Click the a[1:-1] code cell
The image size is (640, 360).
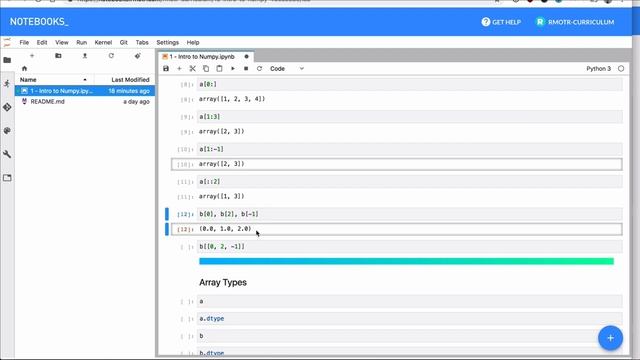409,149
